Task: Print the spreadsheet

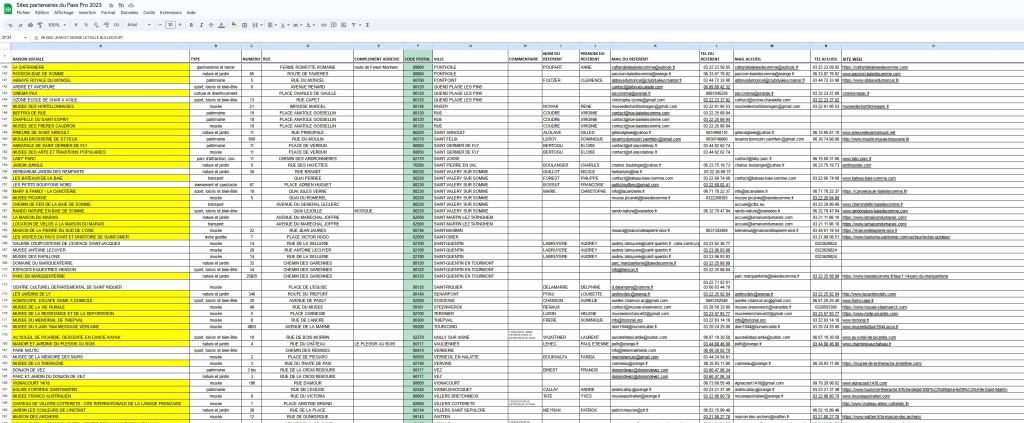Action: pyautogui.click(x=30, y=25)
